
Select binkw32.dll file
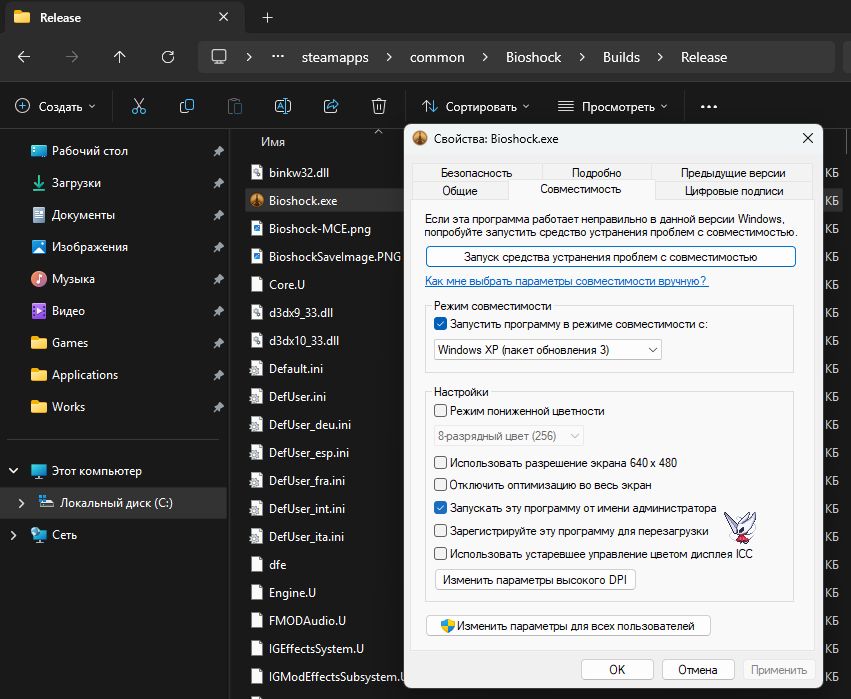(x=299, y=173)
